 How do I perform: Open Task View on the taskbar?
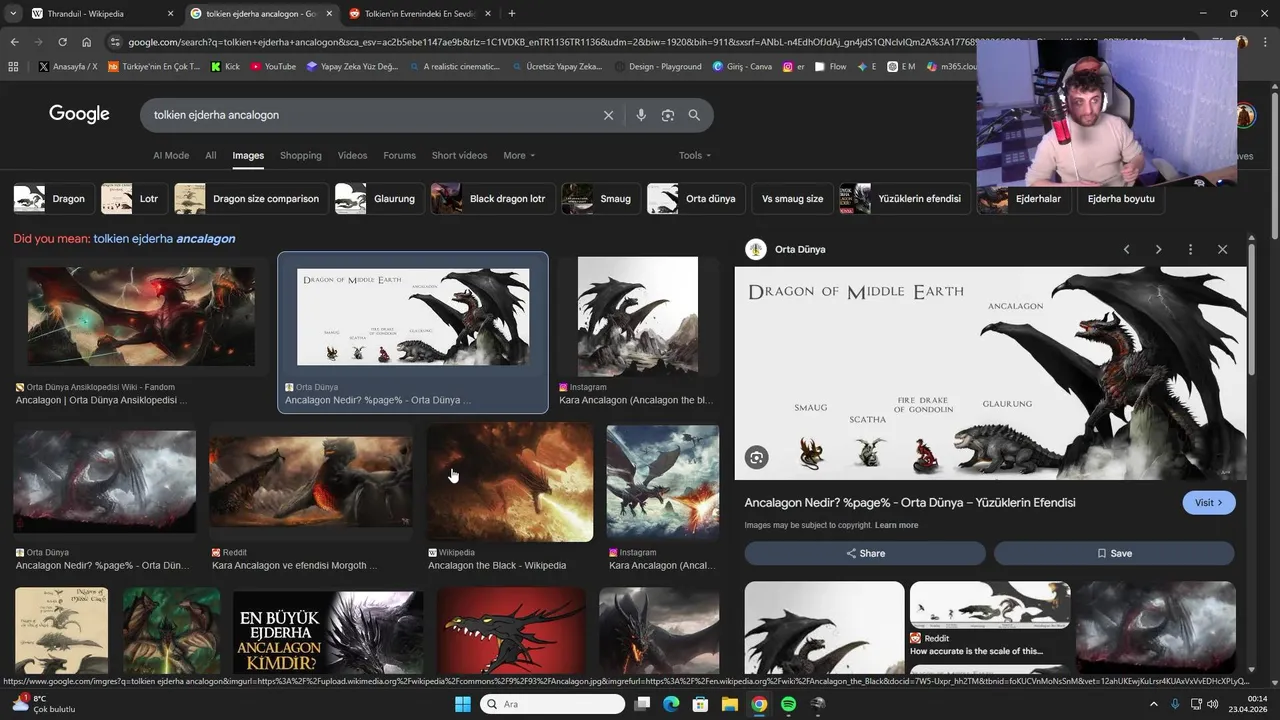tap(642, 704)
